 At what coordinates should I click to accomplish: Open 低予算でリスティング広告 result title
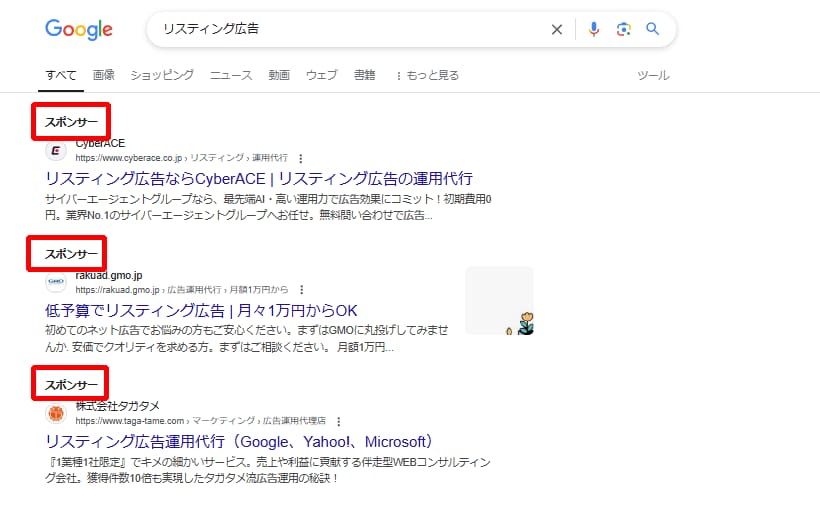(201, 311)
